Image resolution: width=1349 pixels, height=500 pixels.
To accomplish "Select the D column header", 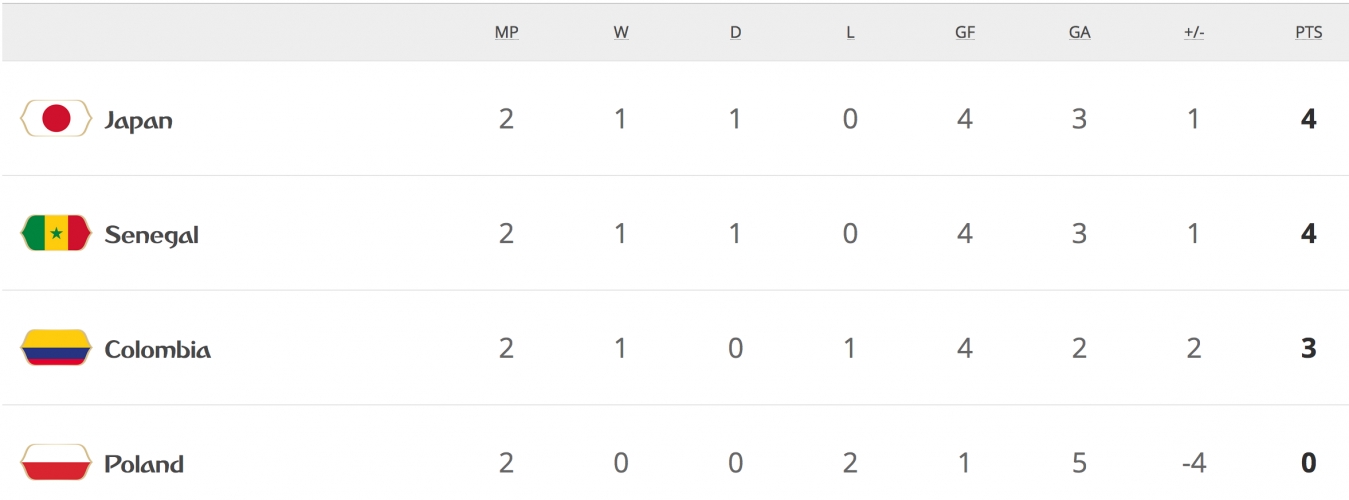I will 736,32.
